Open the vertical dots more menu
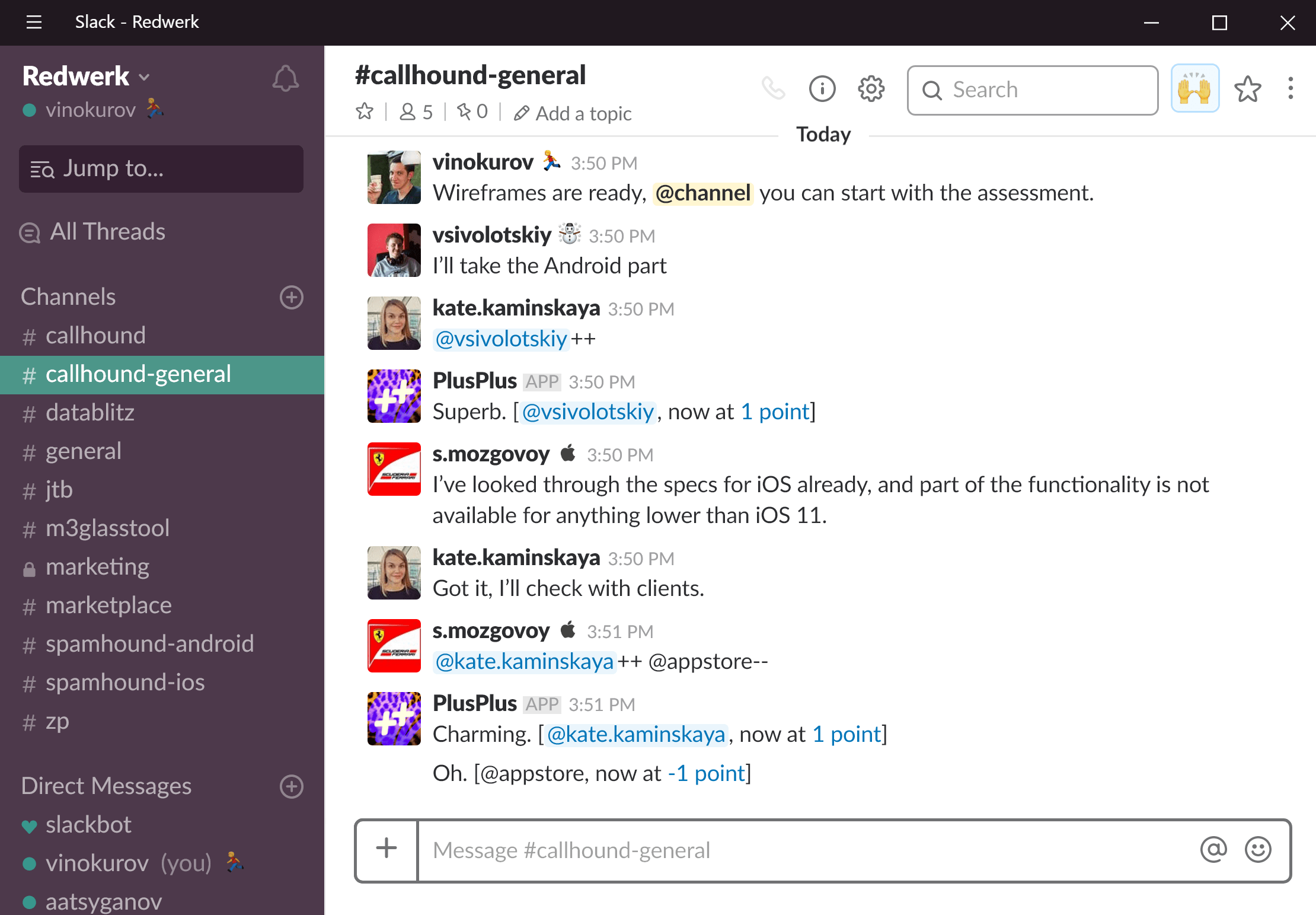1316x915 pixels. pyautogui.click(x=1291, y=89)
